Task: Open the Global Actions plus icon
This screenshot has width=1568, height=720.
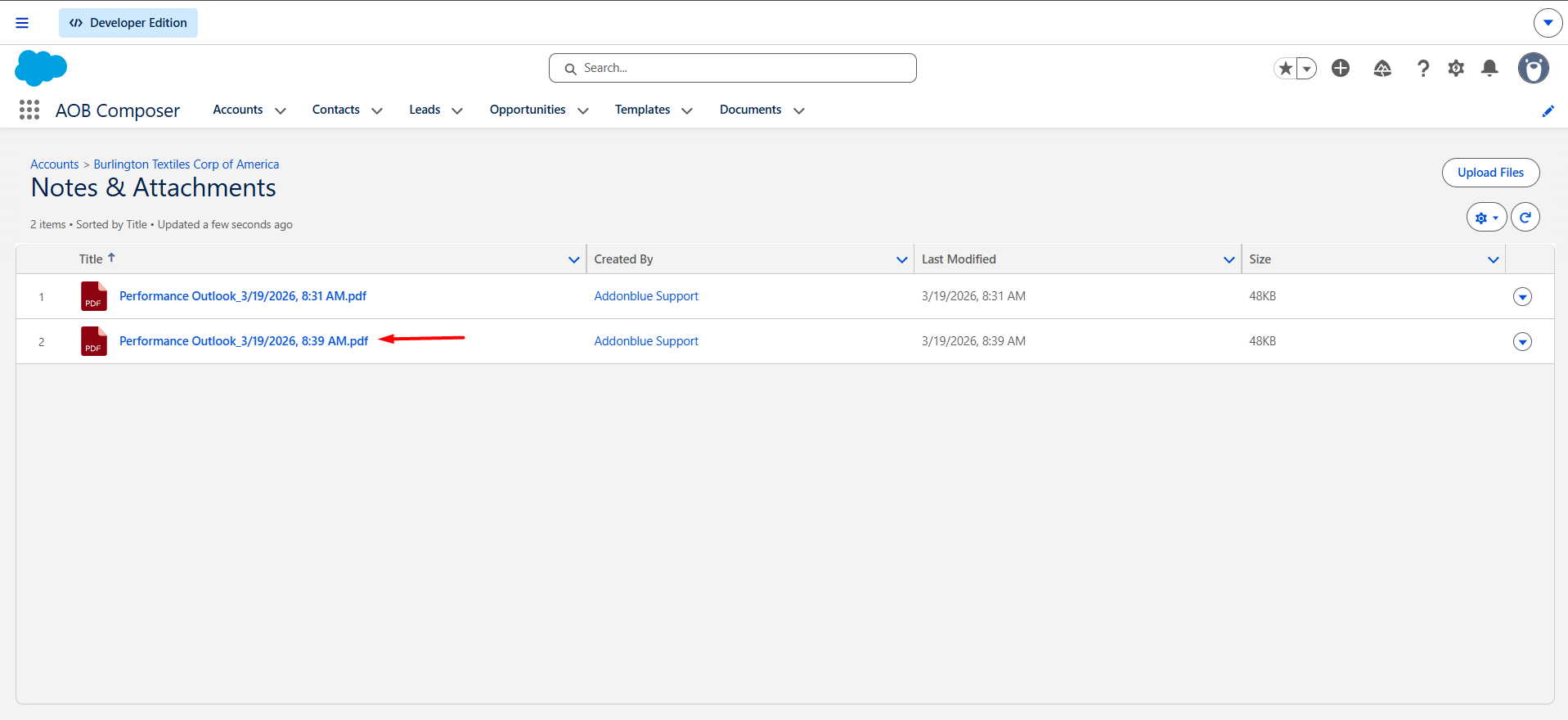Action: (x=1341, y=68)
